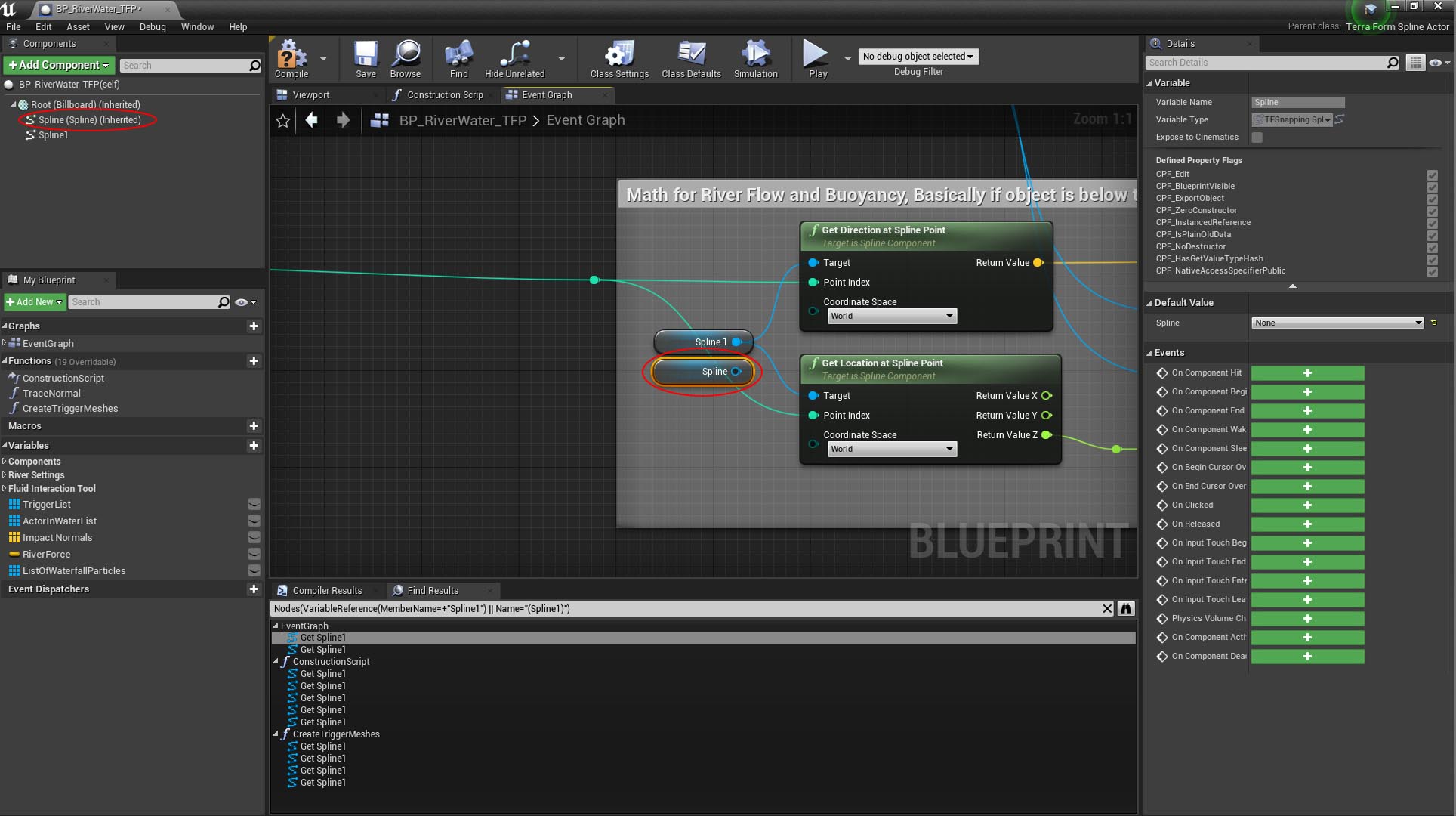Add a new function with plus icon
1456x816 pixels.
[x=254, y=360]
